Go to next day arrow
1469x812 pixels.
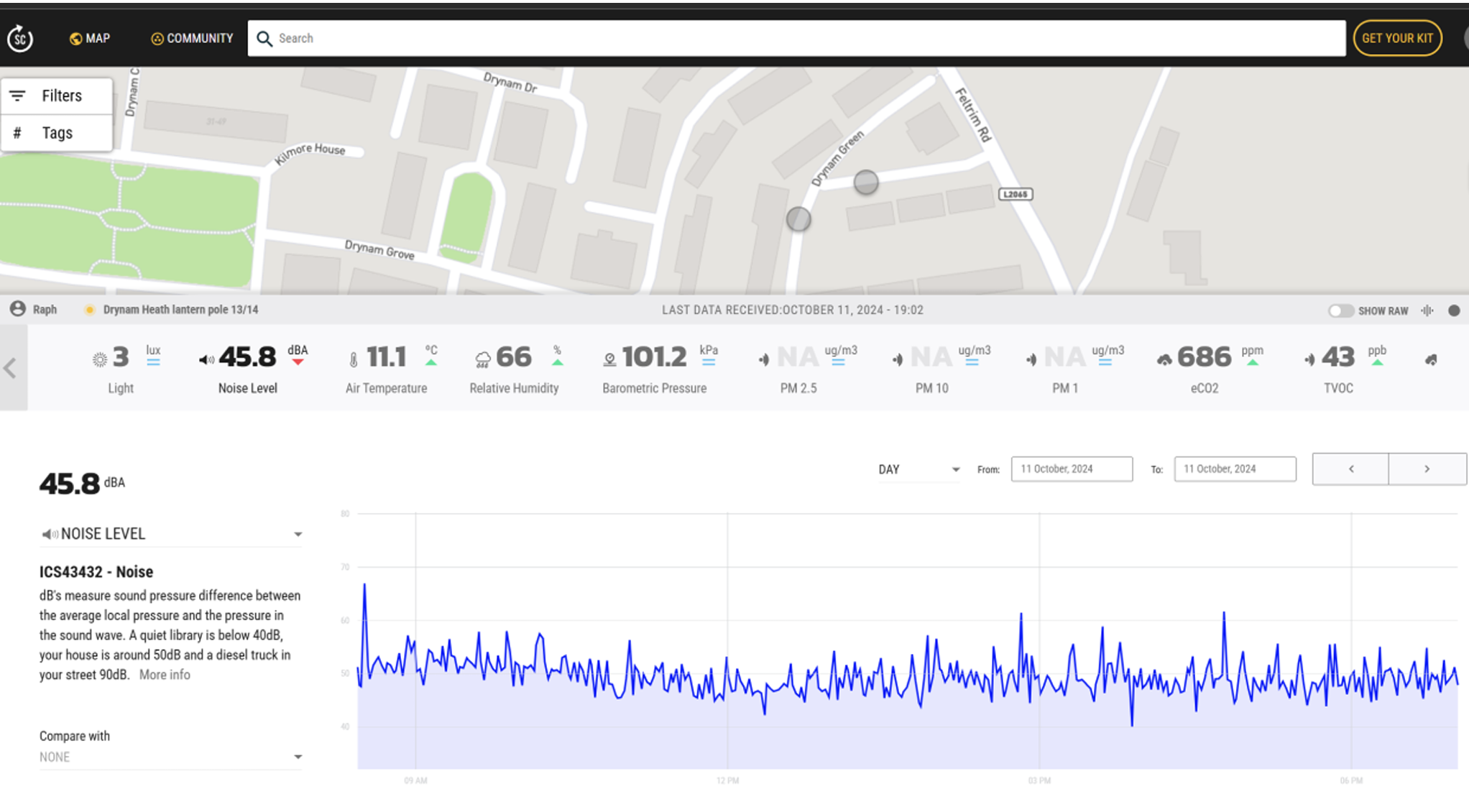[x=1427, y=469]
